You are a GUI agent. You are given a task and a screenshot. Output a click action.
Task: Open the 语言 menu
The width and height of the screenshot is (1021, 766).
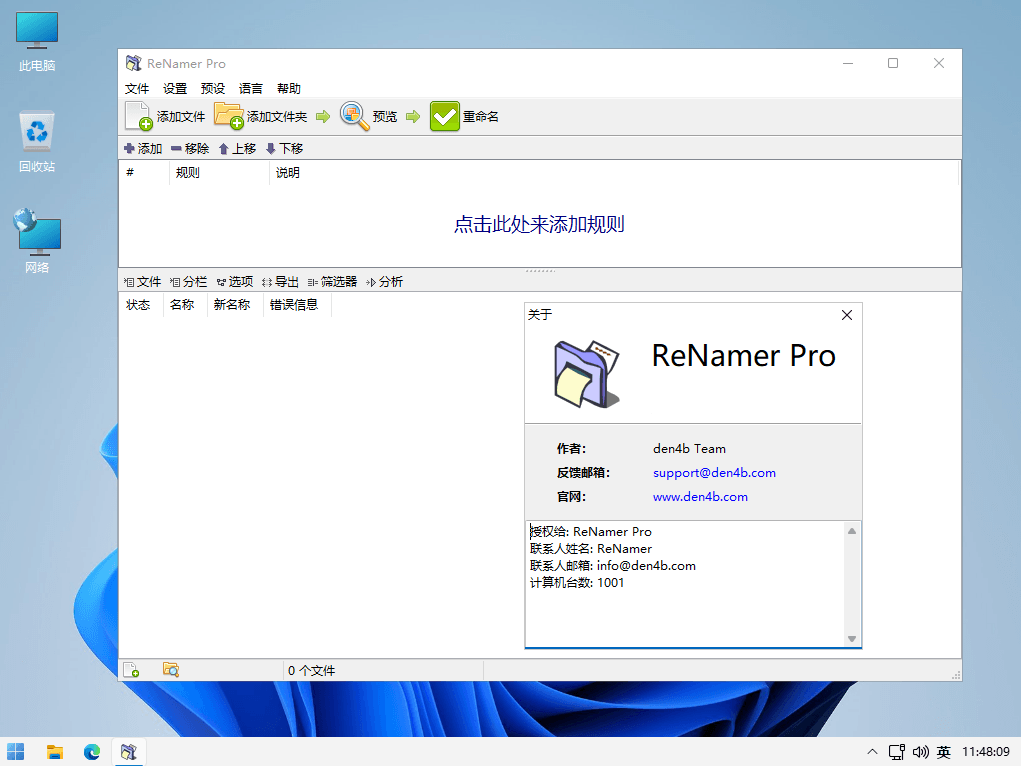[x=251, y=89]
